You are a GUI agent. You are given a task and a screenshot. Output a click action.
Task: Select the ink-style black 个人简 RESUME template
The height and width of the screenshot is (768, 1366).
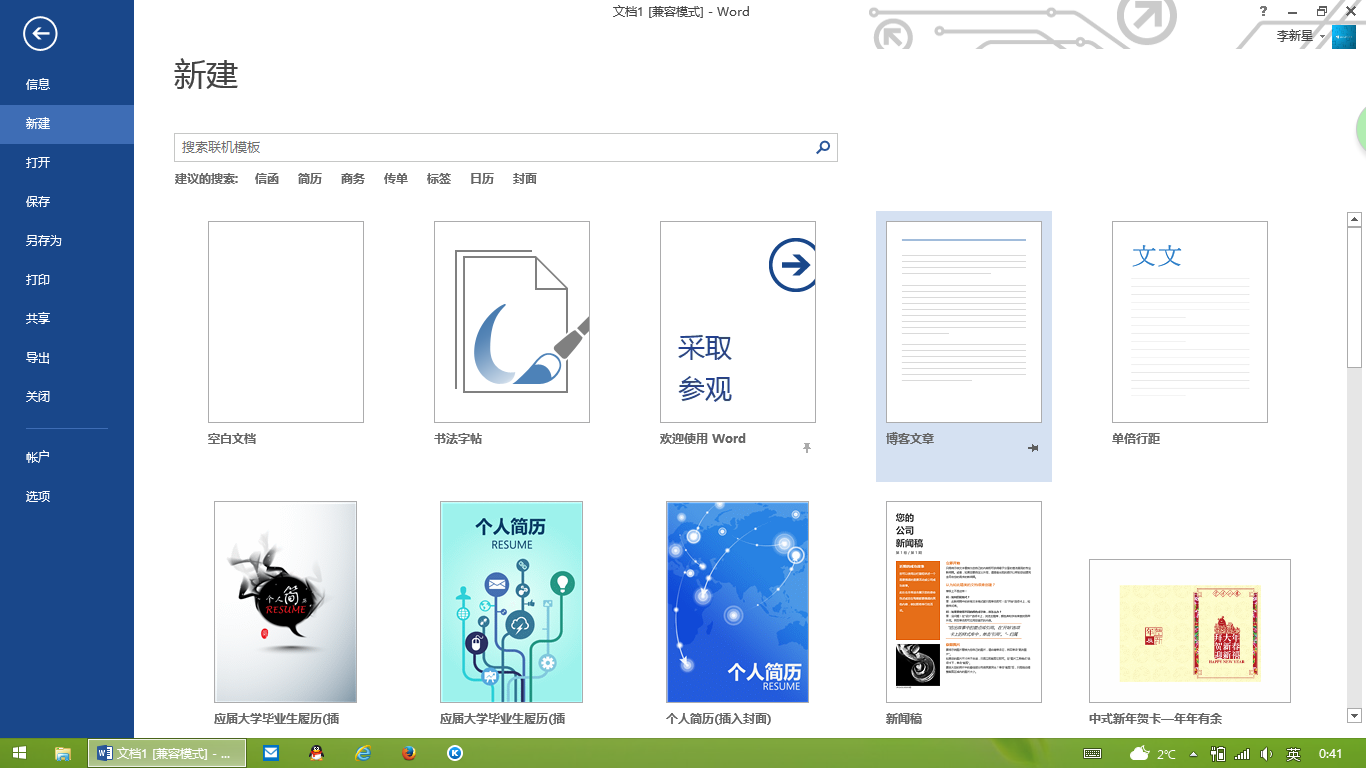pyautogui.click(x=286, y=602)
